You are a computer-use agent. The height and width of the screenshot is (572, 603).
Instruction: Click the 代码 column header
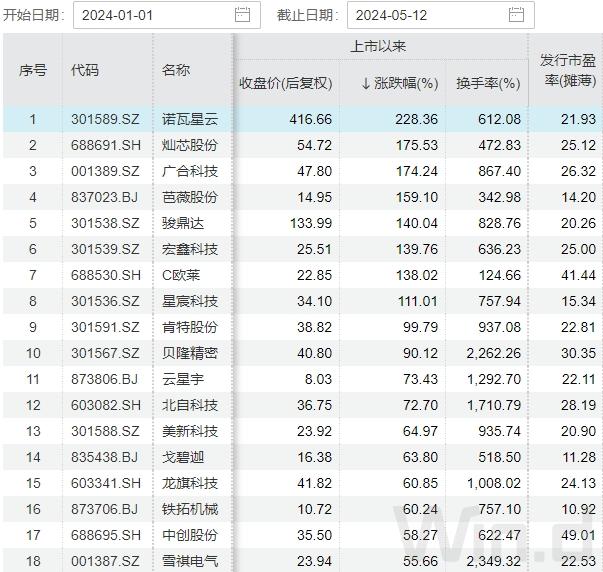point(85,70)
